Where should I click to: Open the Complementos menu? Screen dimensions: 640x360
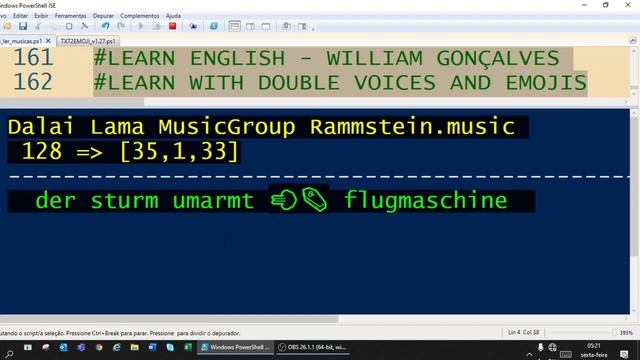click(140, 16)
